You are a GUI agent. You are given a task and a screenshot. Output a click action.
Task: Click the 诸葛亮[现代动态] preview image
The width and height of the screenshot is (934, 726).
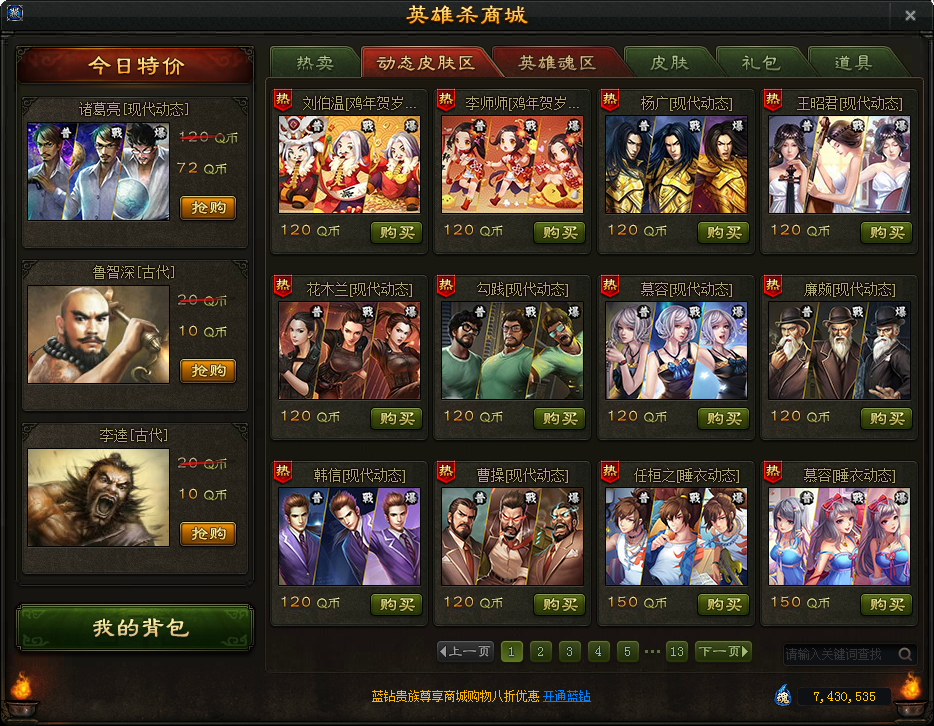(98, 172)
